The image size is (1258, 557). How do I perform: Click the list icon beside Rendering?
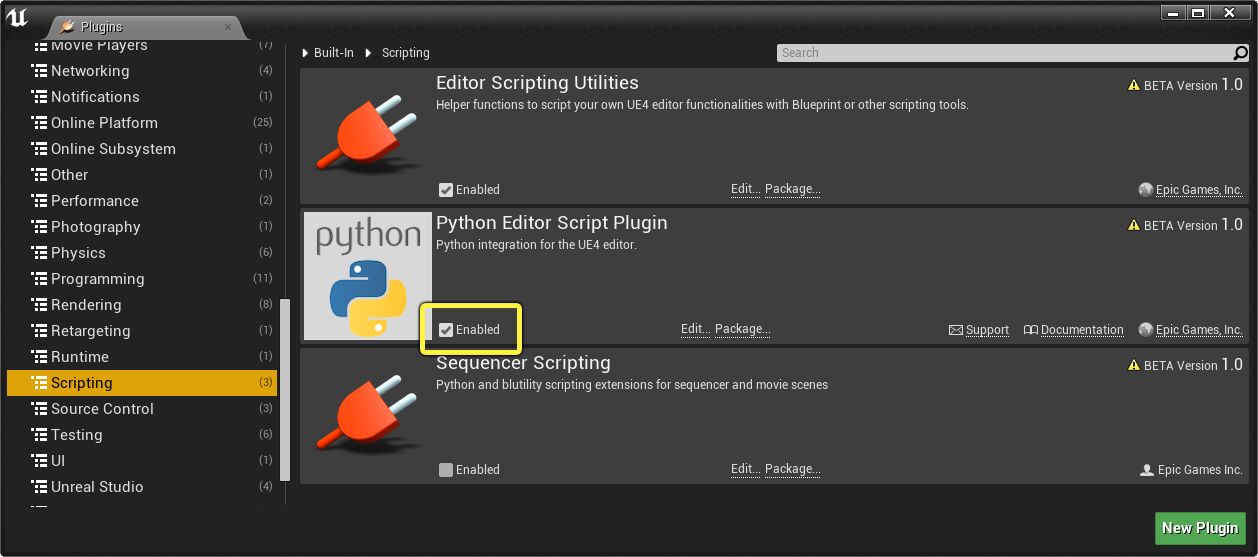click(x=40, y=305)
